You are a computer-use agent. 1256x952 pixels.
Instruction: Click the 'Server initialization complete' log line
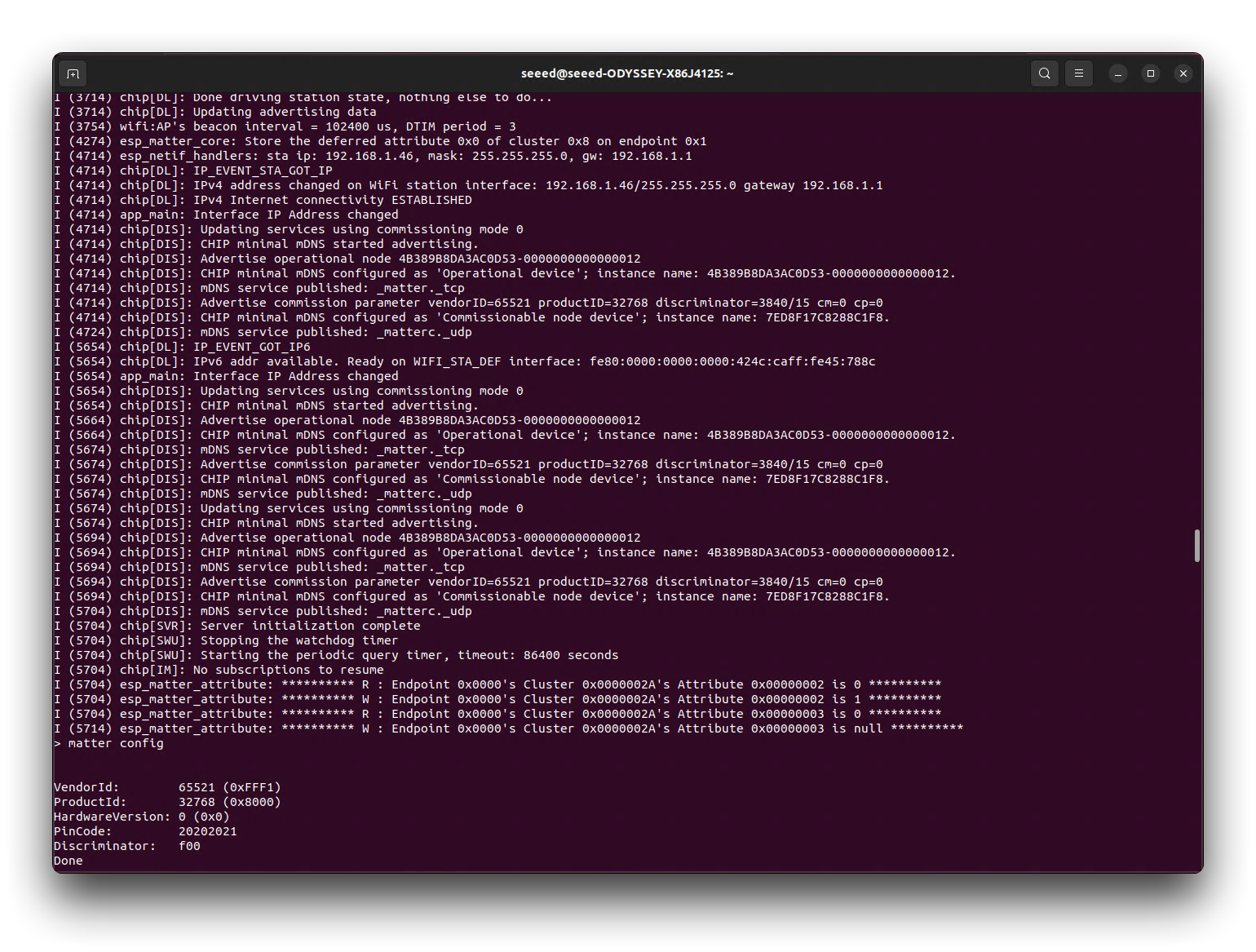237,626
